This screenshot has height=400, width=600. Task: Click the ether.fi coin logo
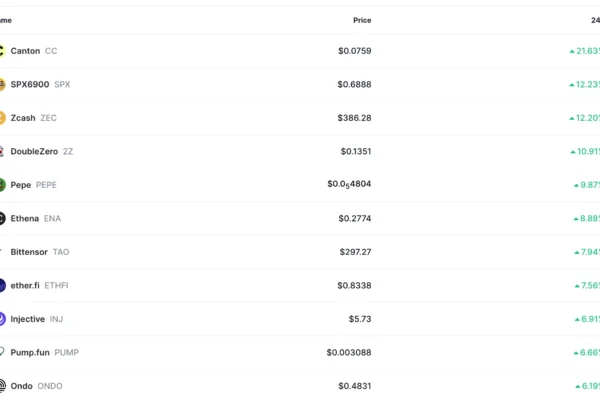[2, 285]
